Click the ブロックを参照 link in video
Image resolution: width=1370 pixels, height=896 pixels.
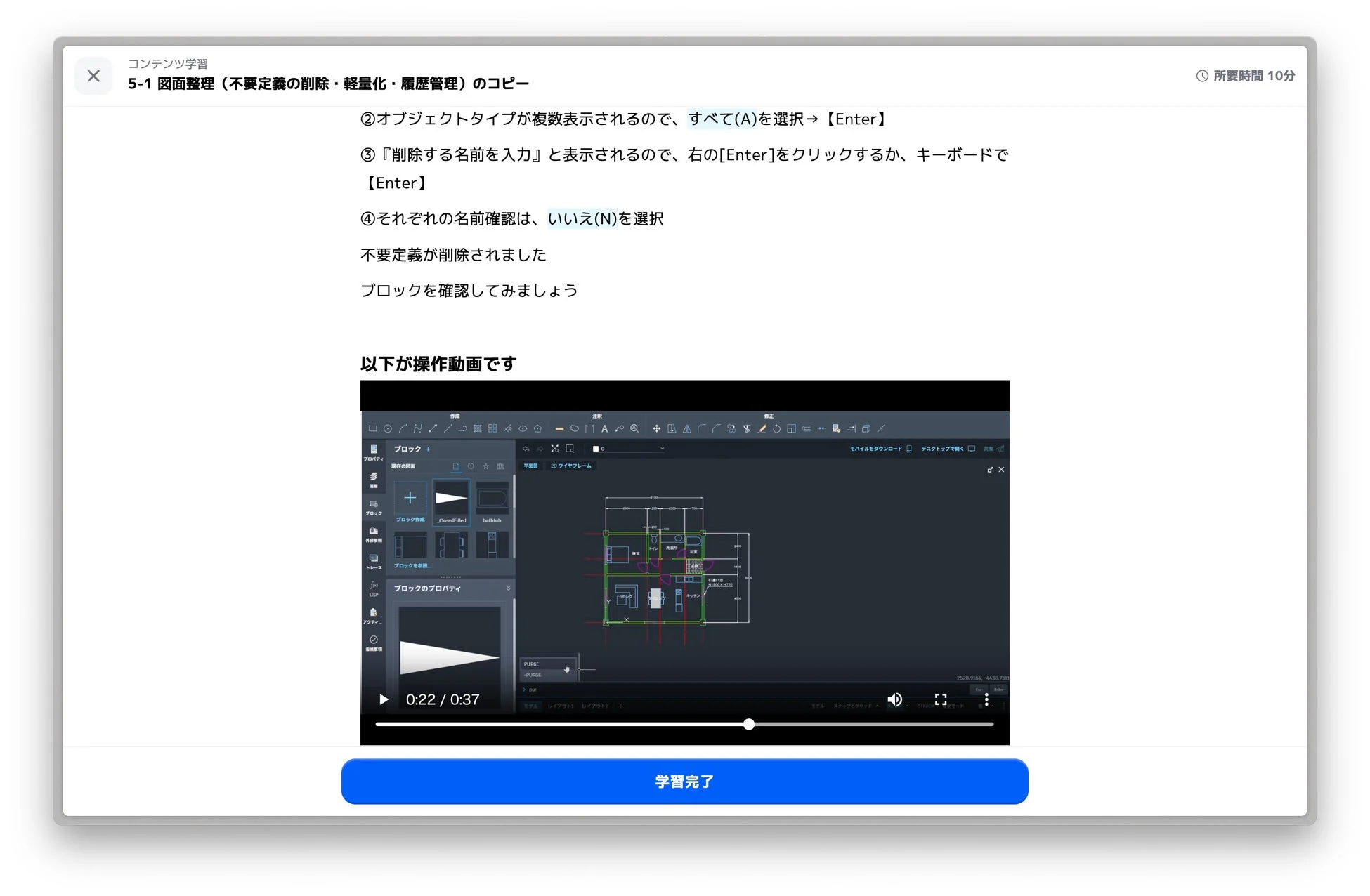coord(412,565)
